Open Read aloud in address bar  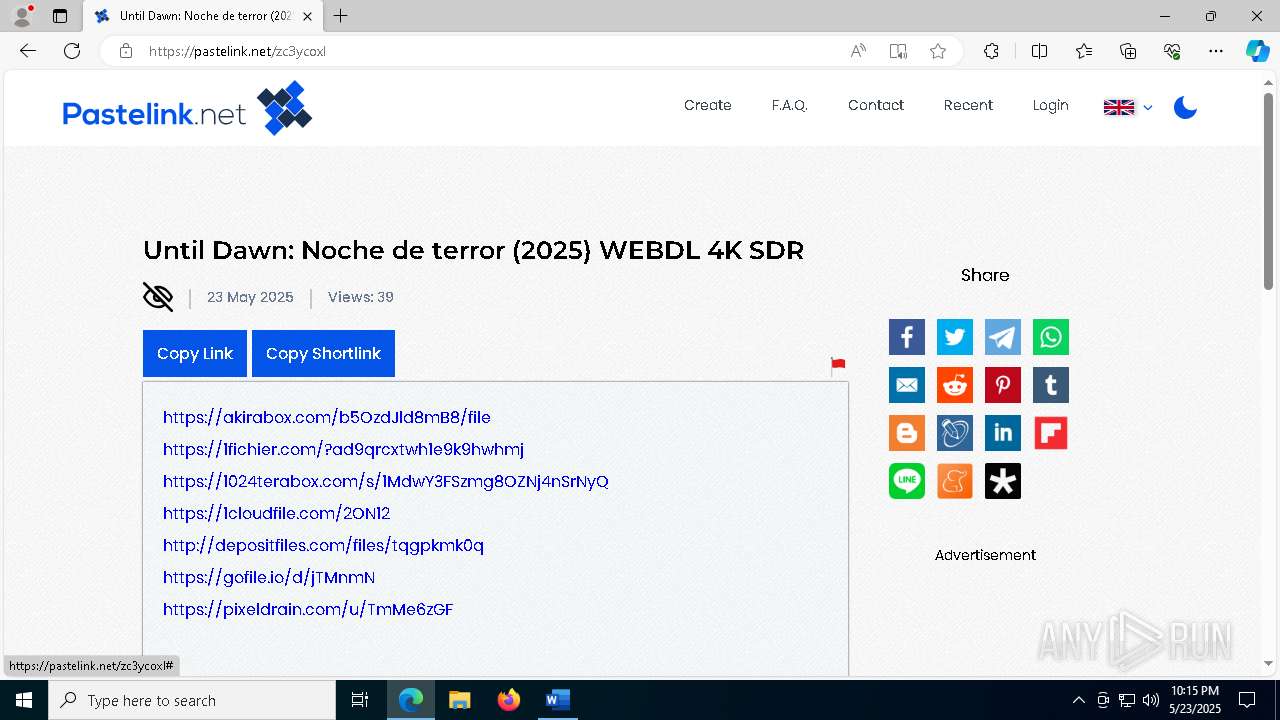858,51
